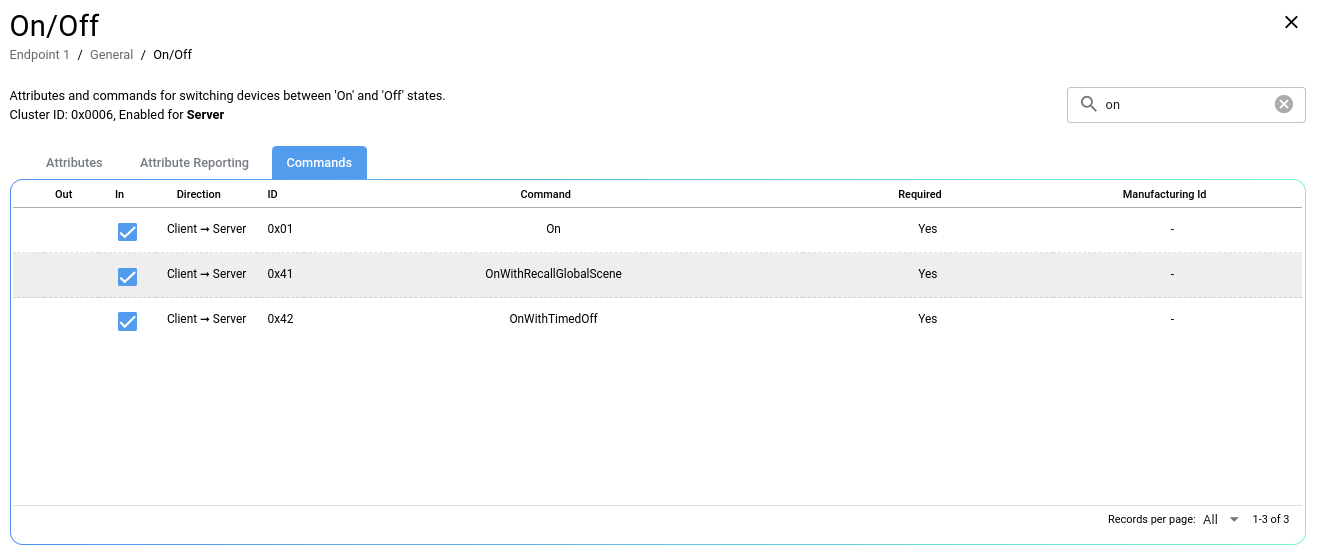Navigate to General breadcrumb

pyautogui.click(x=111, y=55)
